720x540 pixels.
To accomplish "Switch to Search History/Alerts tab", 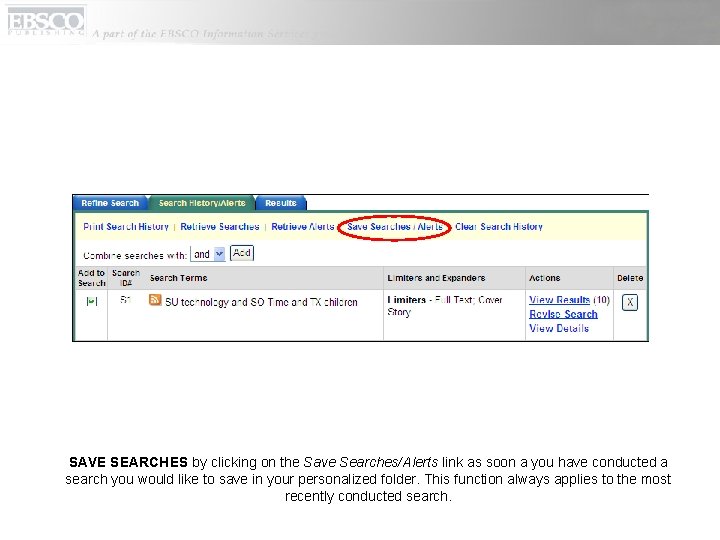I will click(202, 203).
